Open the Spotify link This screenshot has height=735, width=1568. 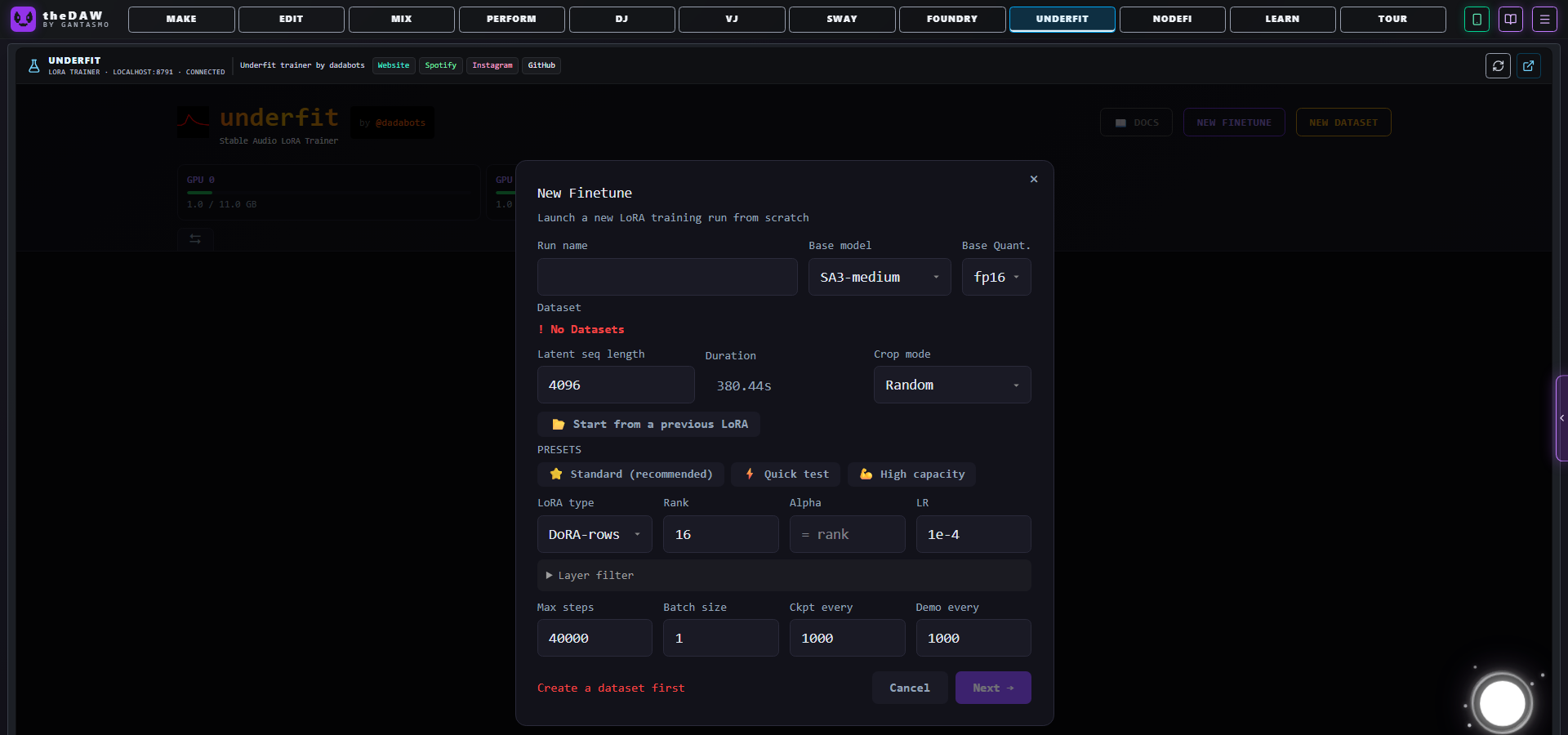click(441, 65)
